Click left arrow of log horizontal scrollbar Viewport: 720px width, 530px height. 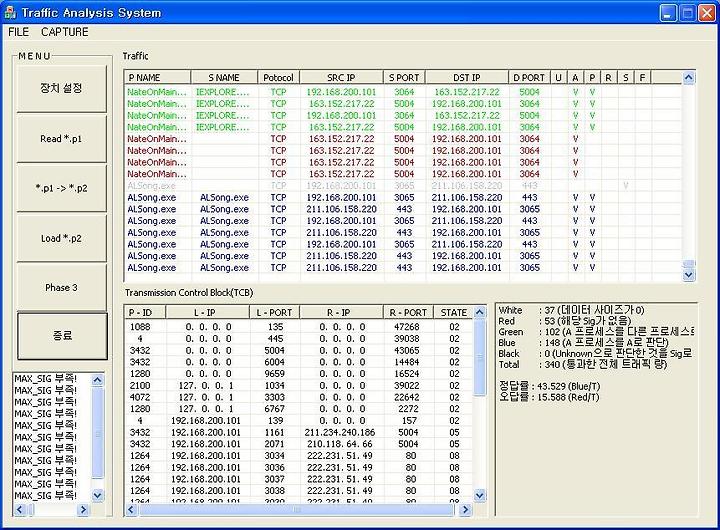pos(19,509)
